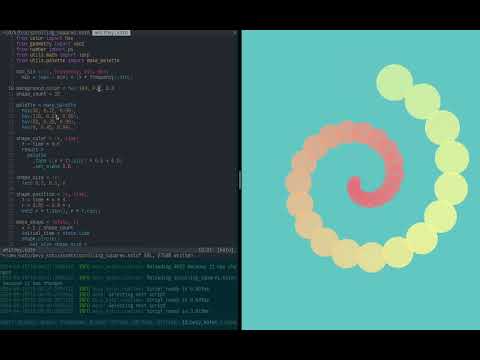Place cursor on the shape_count line
Image resolution: width=480 pixels, height=360 pixels.
pyautogui.click(x=39, y=94)
